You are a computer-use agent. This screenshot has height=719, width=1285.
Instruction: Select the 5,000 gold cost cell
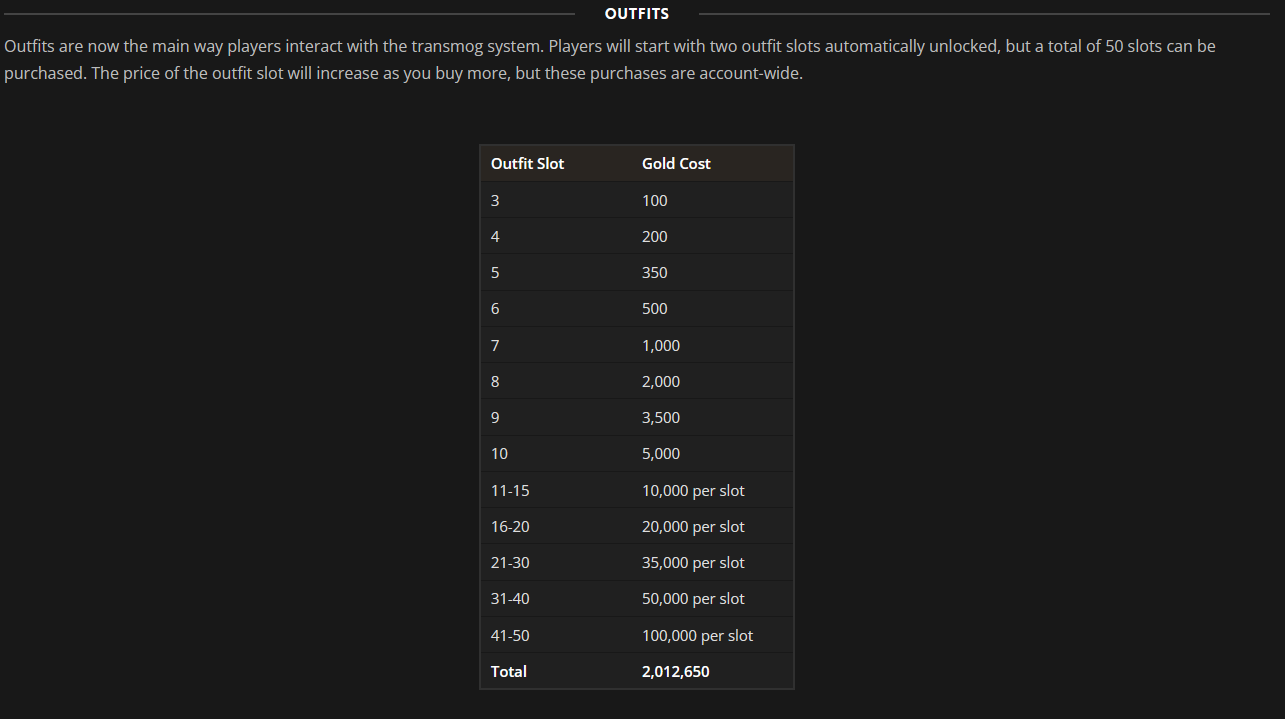[x=661, y=454]
